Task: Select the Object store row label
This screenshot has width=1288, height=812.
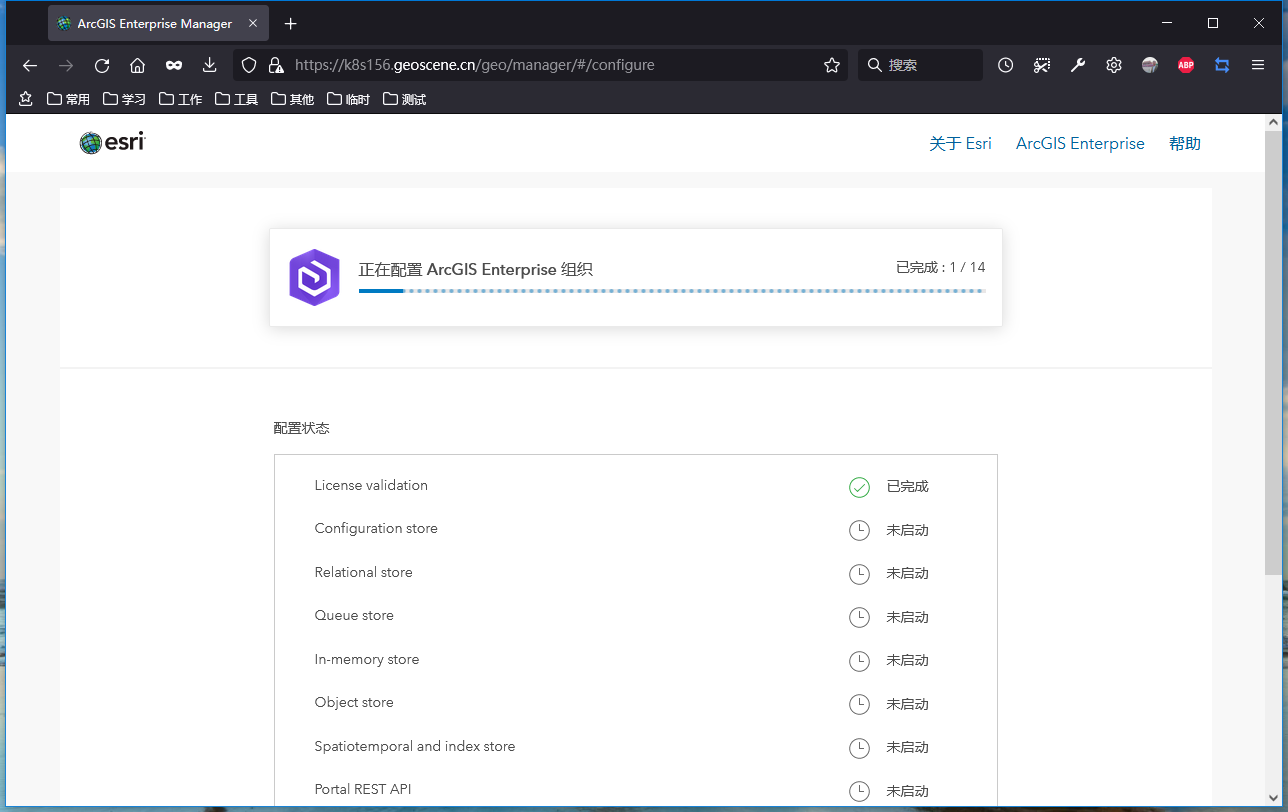Action: 354,702
